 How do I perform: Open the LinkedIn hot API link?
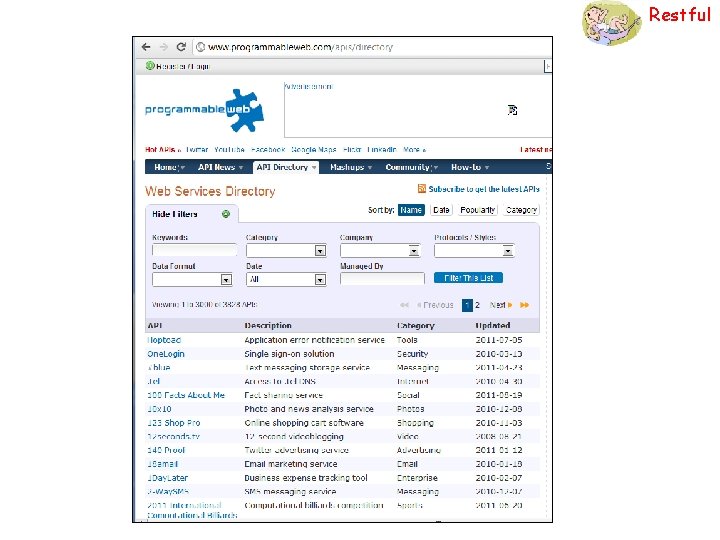click(382, 150)
